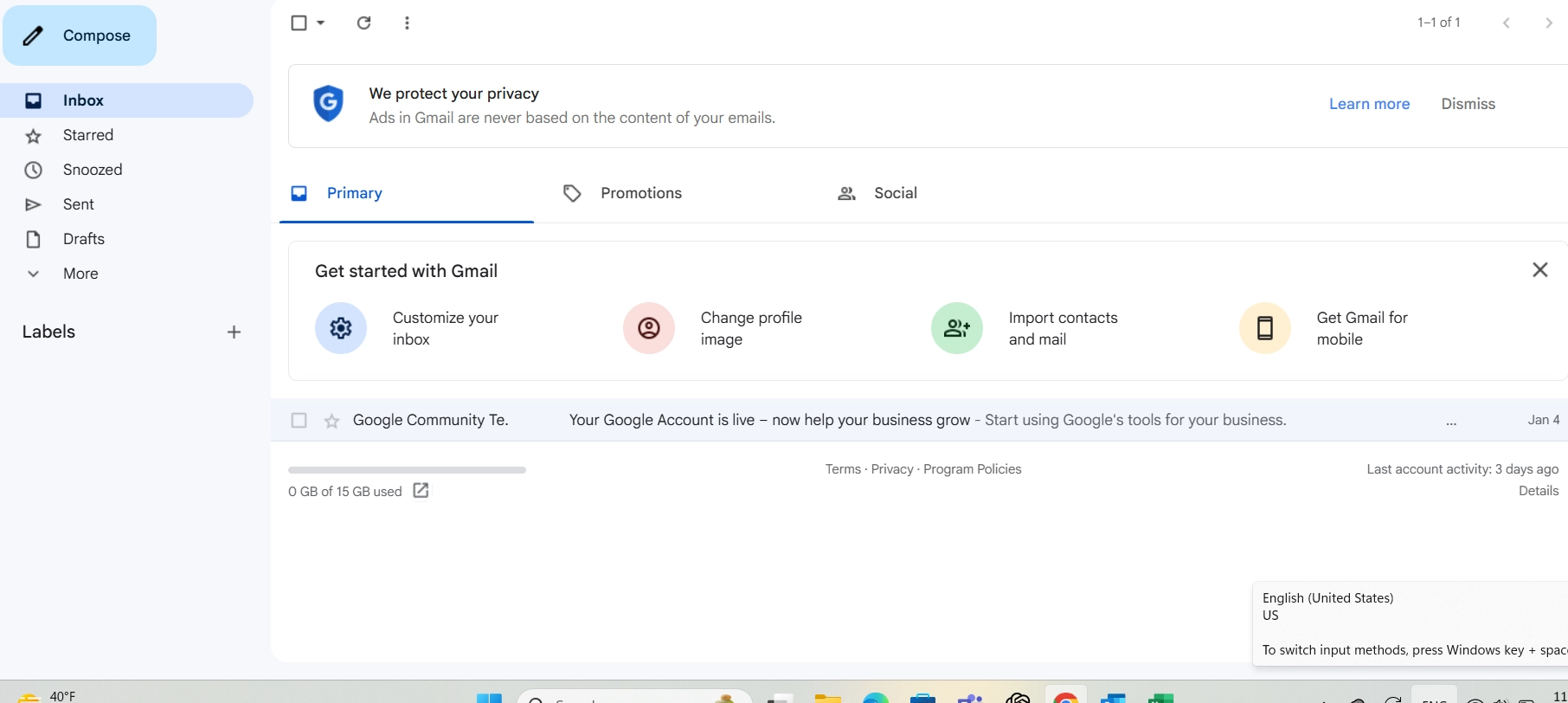Click the Details link under account activity
Screen dimensions: 1568x703
coord(1539,491)
